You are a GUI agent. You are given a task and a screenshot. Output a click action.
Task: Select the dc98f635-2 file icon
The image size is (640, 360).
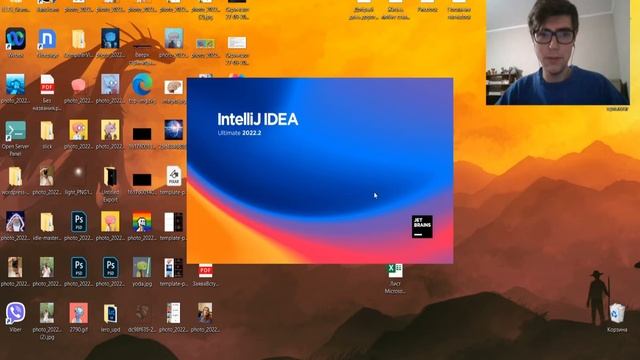tap(142, 313)
